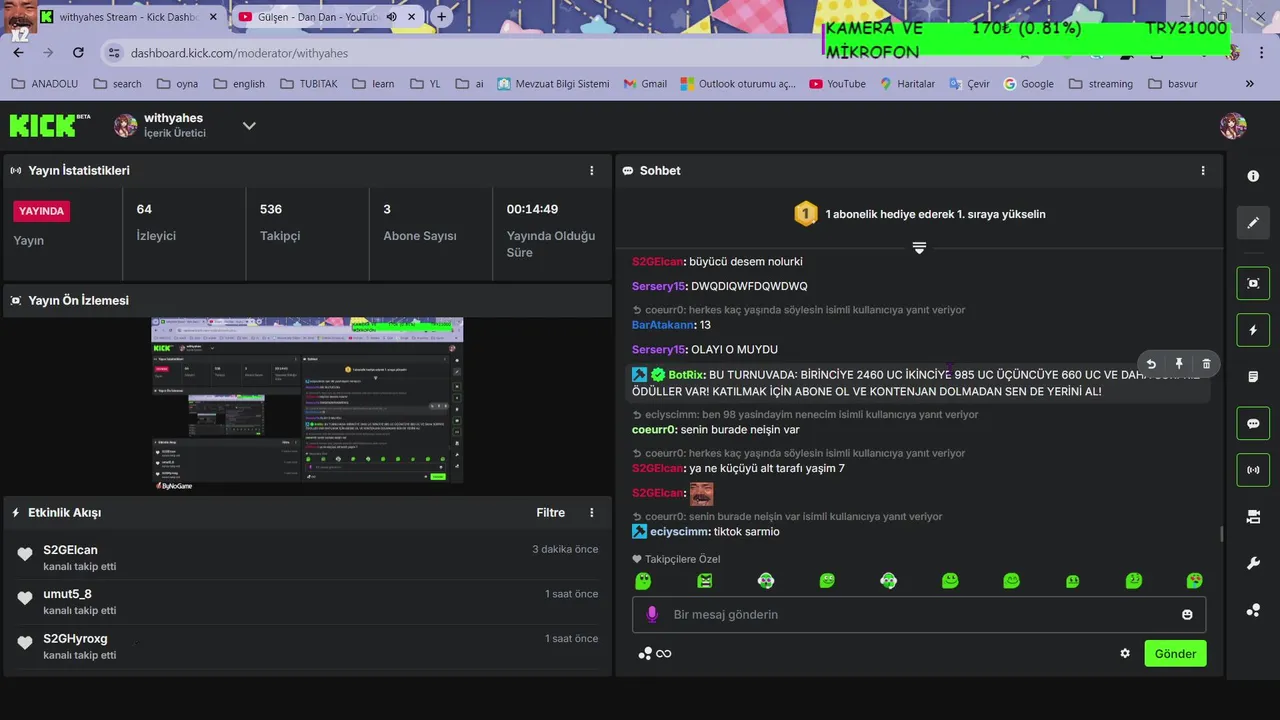
Task: Open the TUBITAK bookmark folder
Action: (x=309, y=84)
